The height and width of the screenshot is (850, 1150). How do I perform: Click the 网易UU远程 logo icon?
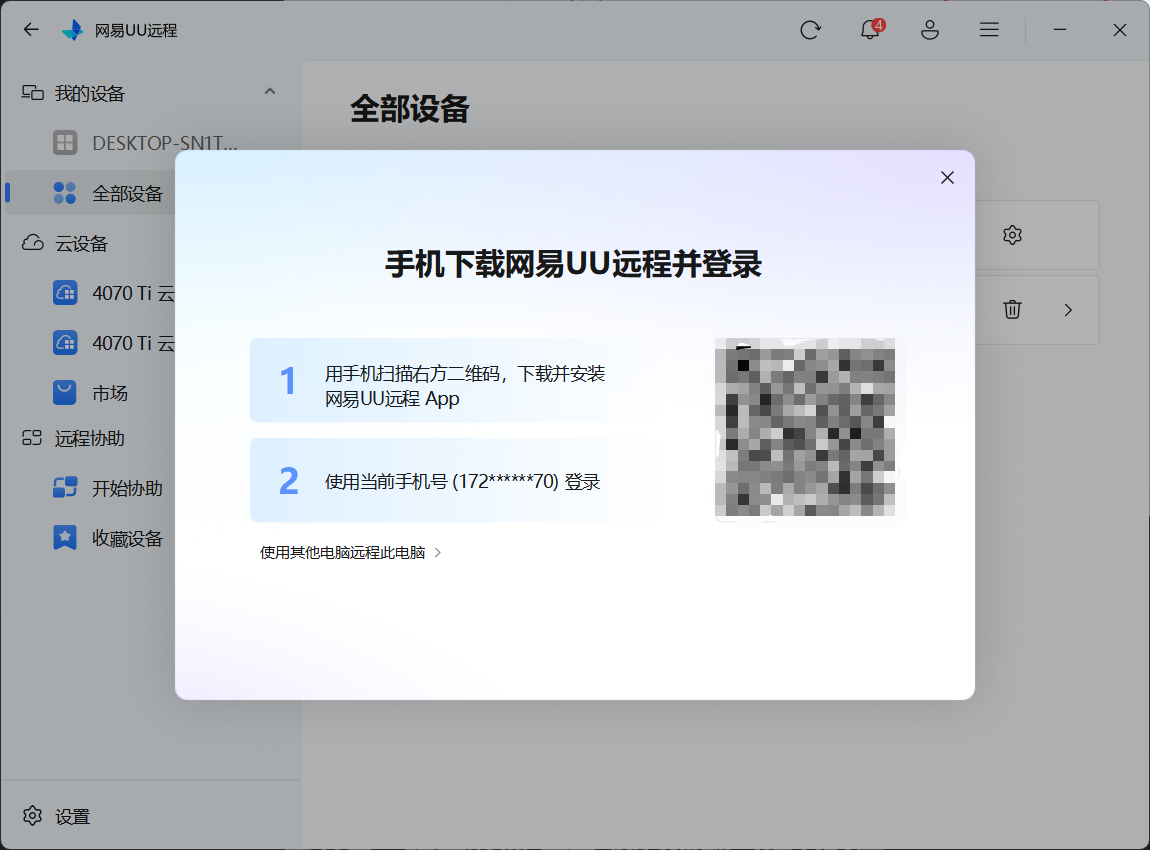click(73, 30)
